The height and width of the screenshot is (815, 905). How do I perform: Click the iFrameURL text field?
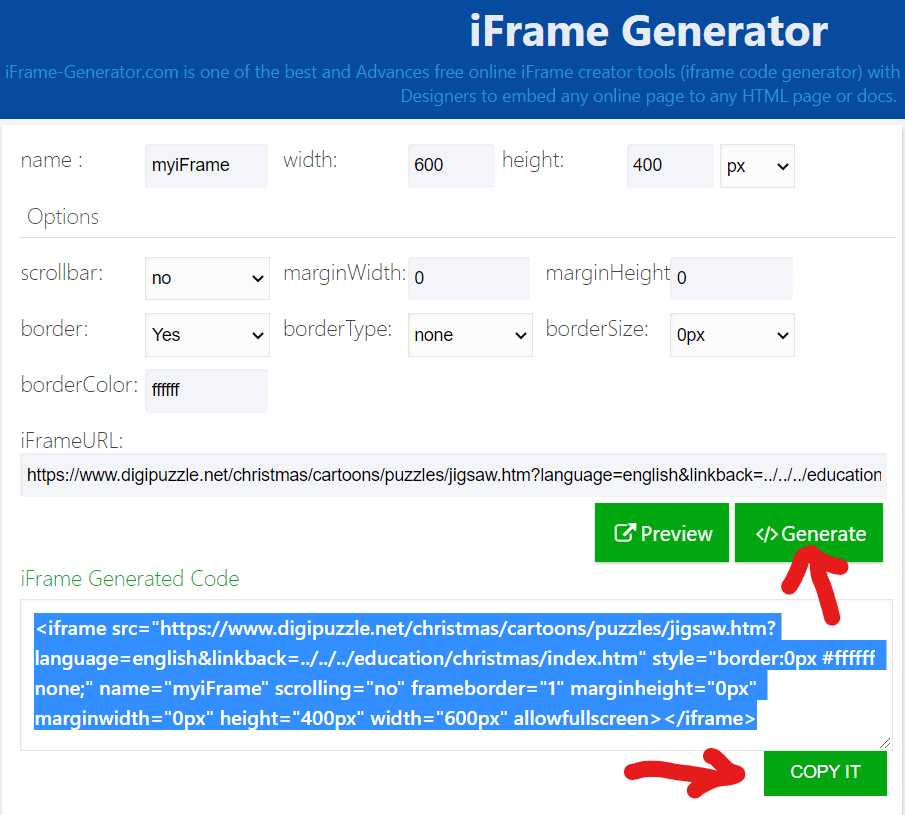pos(452,475)
